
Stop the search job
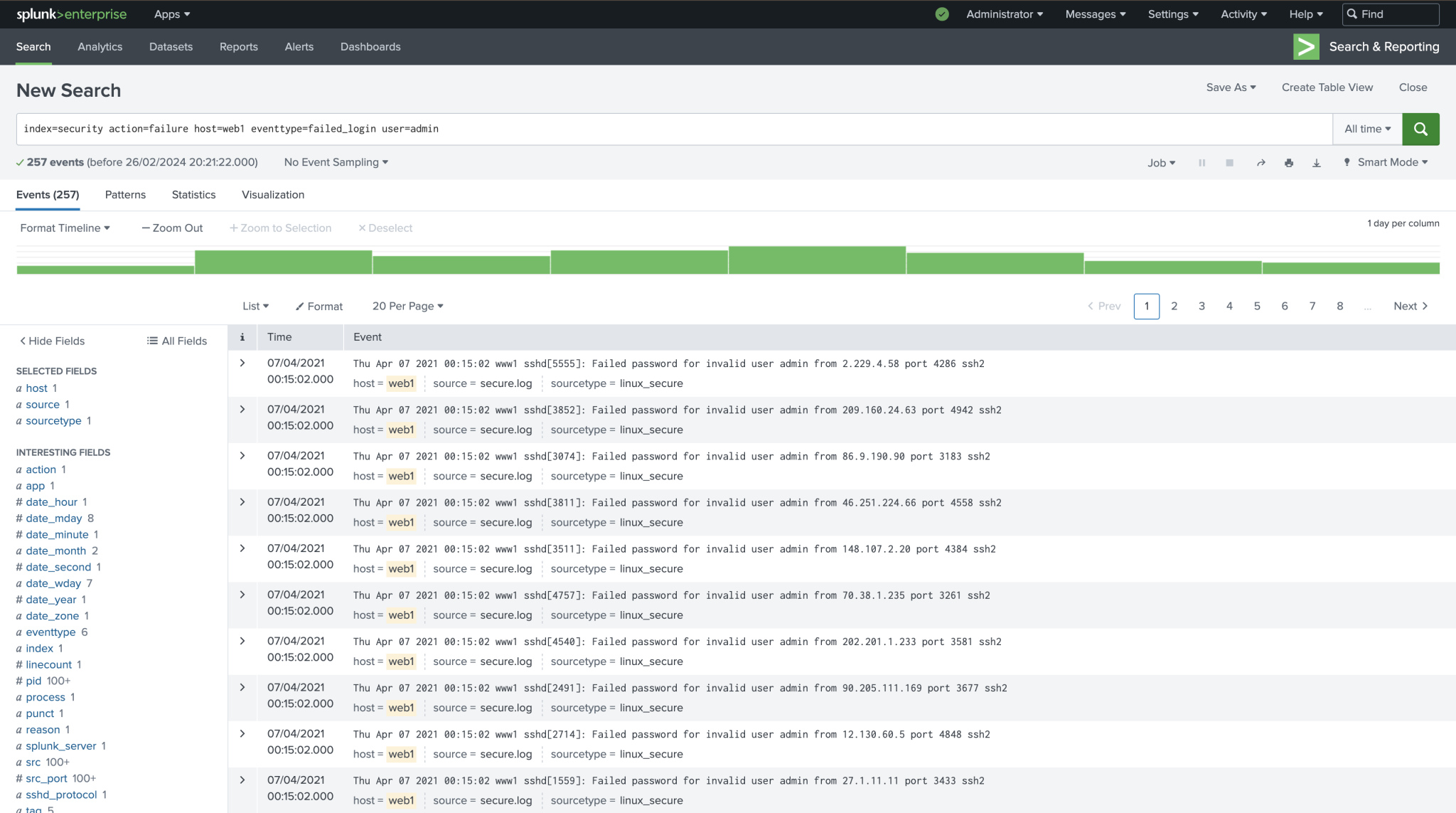pos(1229,163)
